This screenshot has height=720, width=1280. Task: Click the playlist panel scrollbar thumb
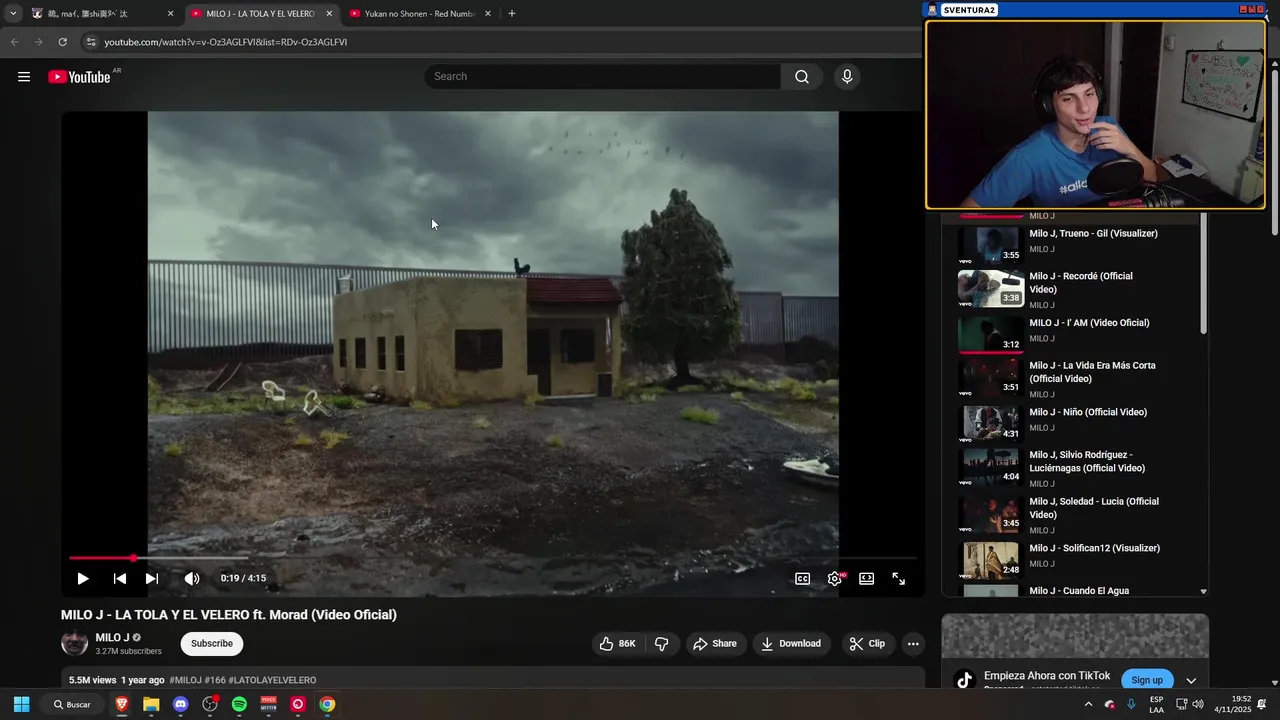[x=1203, y=272]
